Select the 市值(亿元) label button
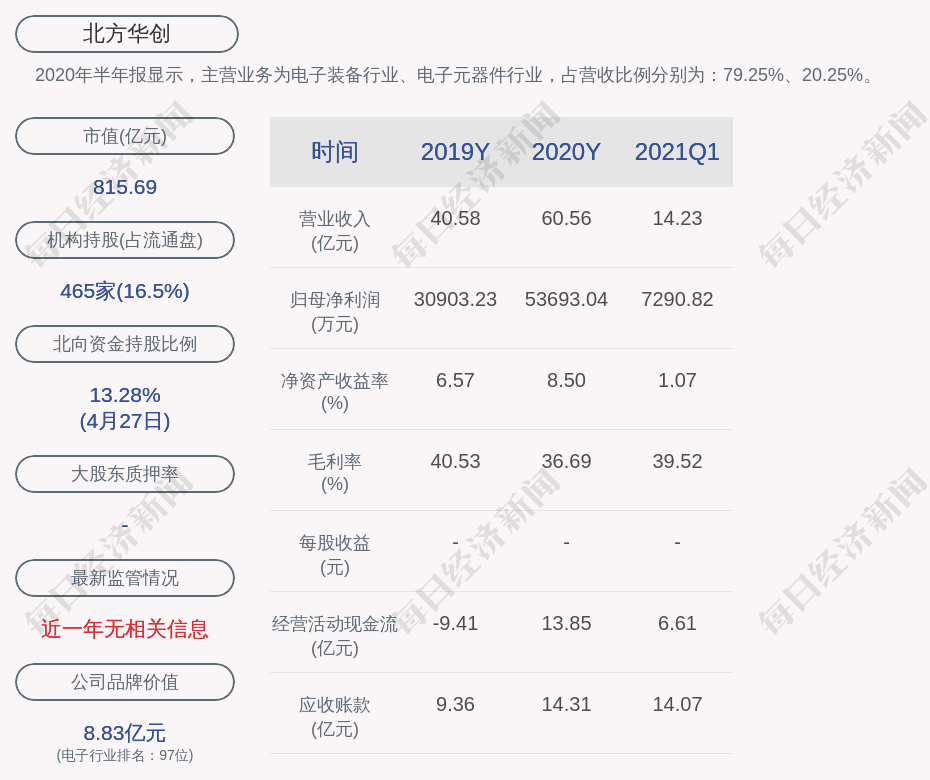The height and width of the screenshot is (780, 930). click(125, 136)
